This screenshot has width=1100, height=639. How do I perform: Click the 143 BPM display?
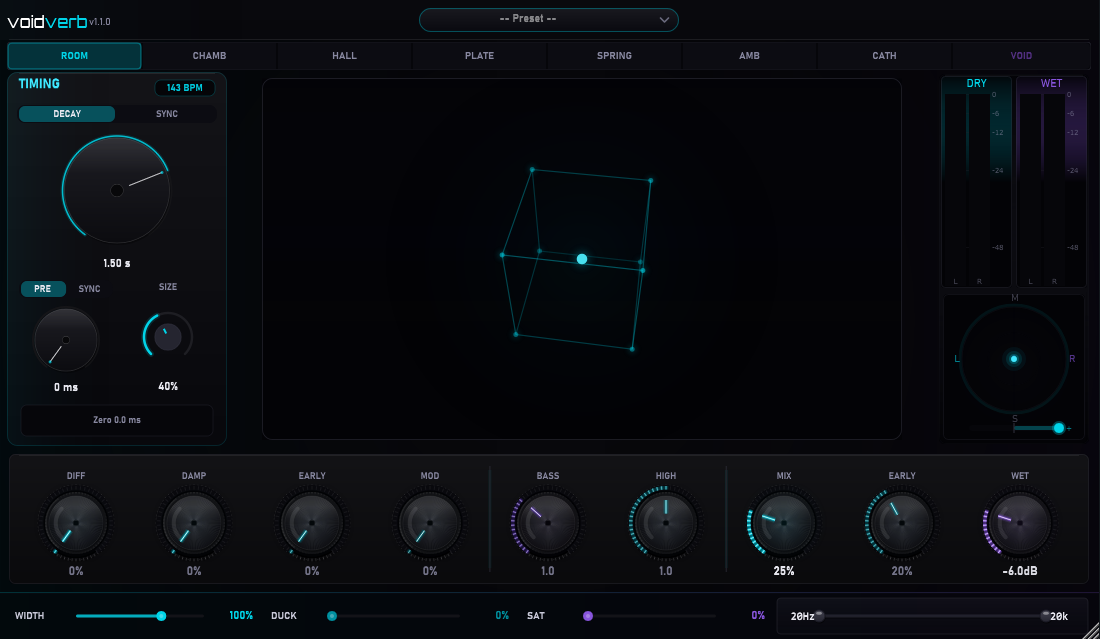[x=184, y=88]
